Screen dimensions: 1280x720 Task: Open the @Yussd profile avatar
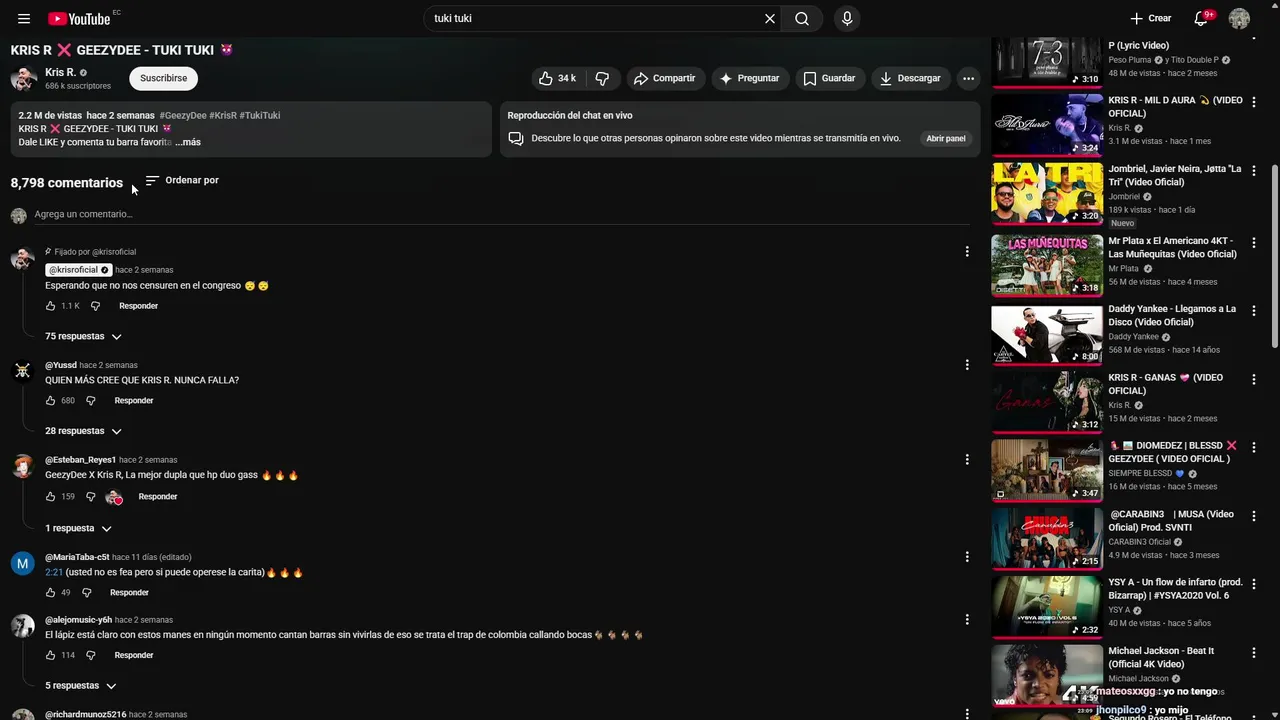[22, 372]
